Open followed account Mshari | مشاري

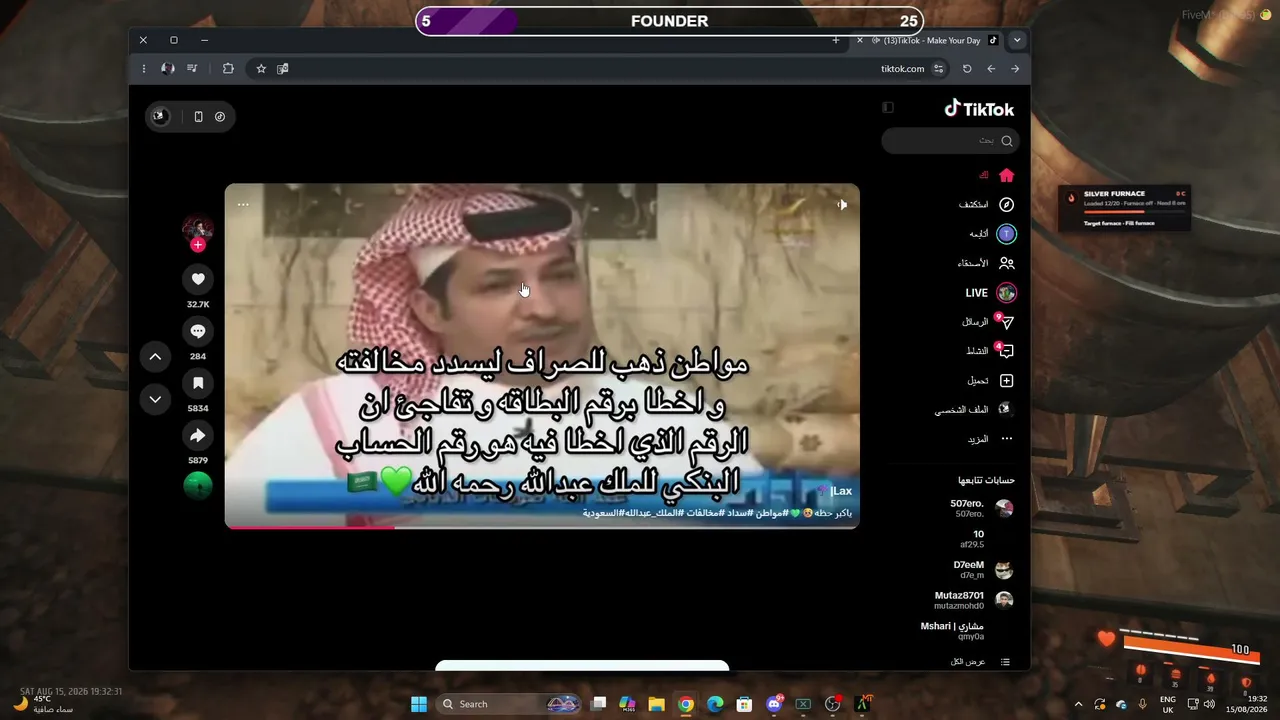tap(952, 631)
